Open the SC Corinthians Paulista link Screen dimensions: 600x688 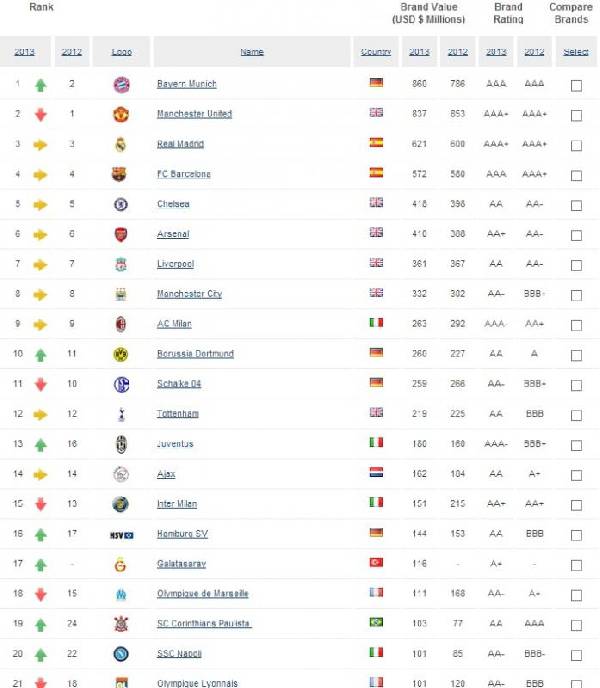point(204,624)
